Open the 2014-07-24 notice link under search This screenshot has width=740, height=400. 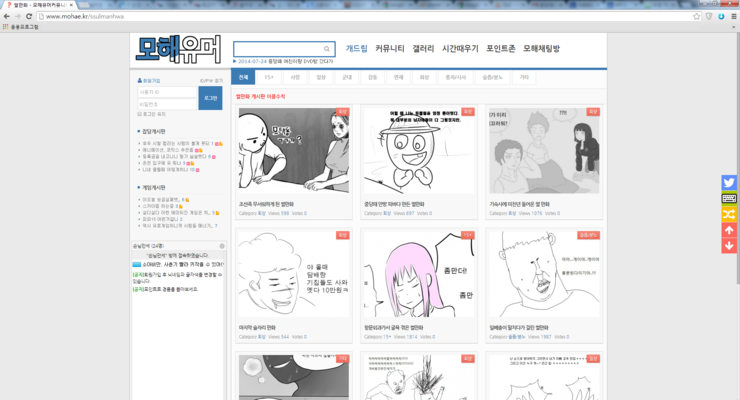pos(285,61)
